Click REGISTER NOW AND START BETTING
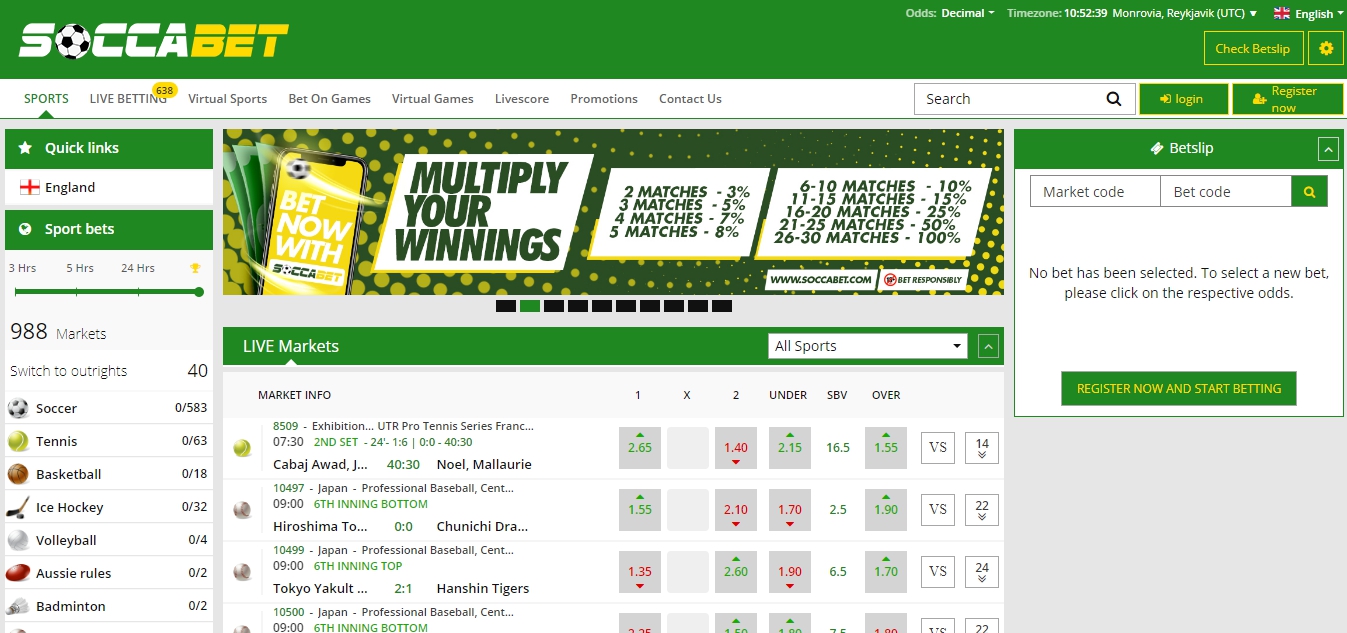Screen dimensions: 1347x633 (x=1179, y=388)
